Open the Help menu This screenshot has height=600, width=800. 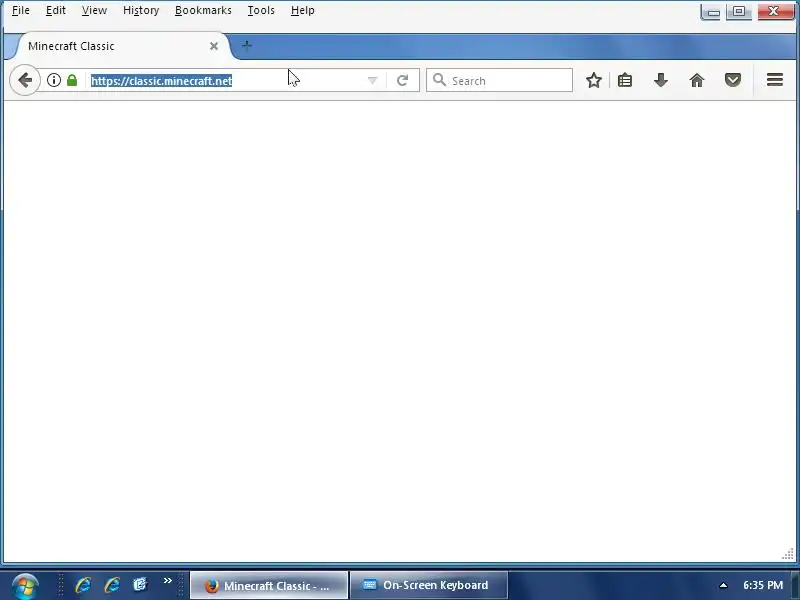(303, 10)
